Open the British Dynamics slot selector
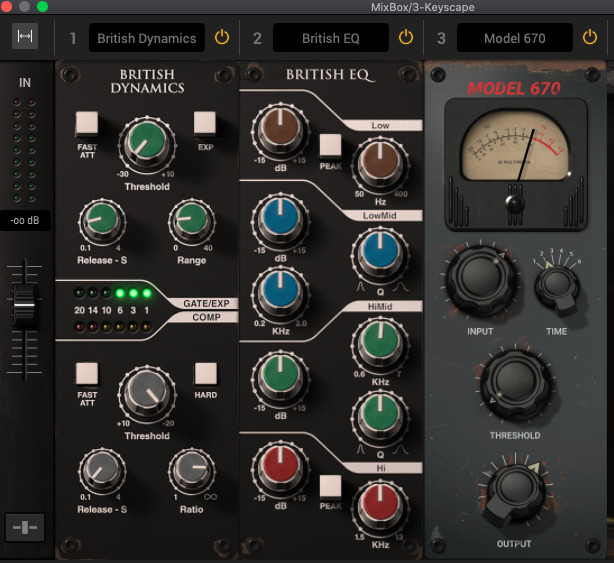 146,38
